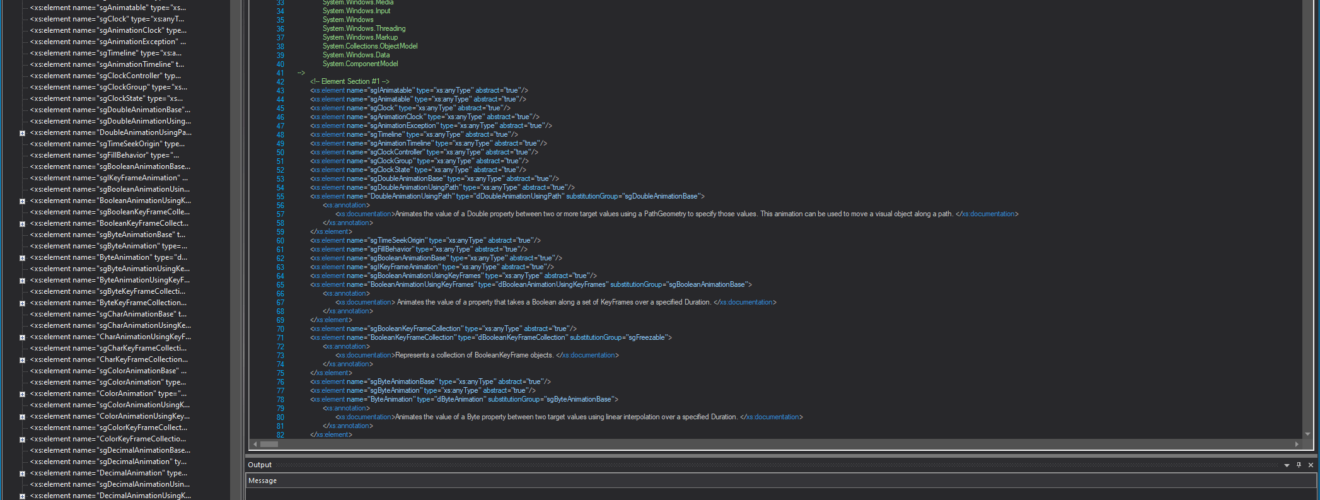This screenshot has width=1320, height=500.
Task: Click the Message column header
Action: [x=263, y=481]
